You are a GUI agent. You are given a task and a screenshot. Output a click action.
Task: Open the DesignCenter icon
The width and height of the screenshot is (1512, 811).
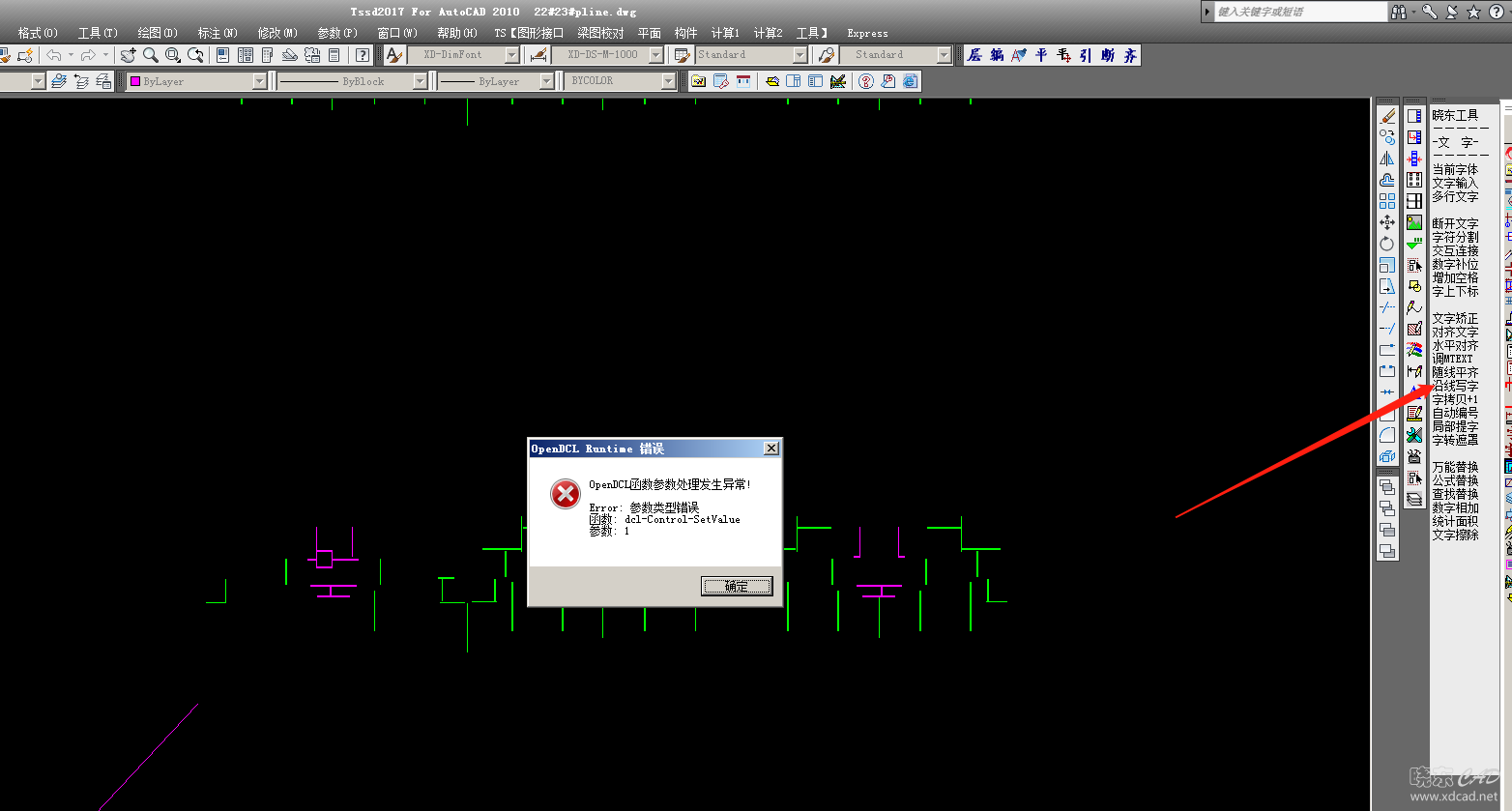point(246,55)
